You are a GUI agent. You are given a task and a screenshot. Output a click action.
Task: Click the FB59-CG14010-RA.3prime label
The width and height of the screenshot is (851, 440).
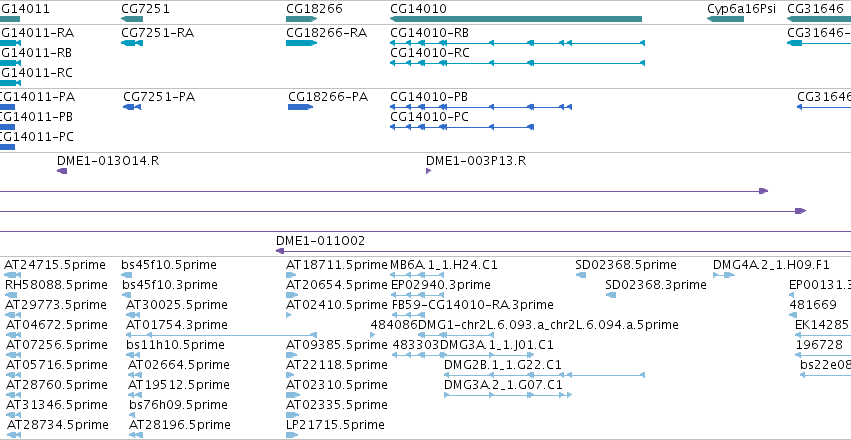[472, 304]
